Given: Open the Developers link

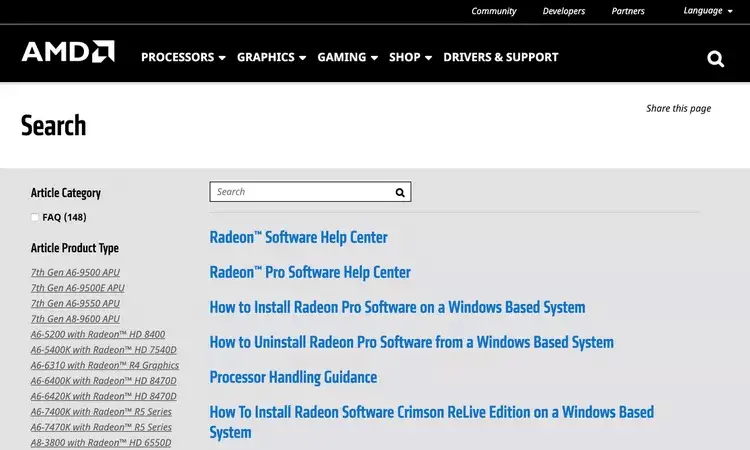Looking at the screenshot, I should [x=563, y=11].
